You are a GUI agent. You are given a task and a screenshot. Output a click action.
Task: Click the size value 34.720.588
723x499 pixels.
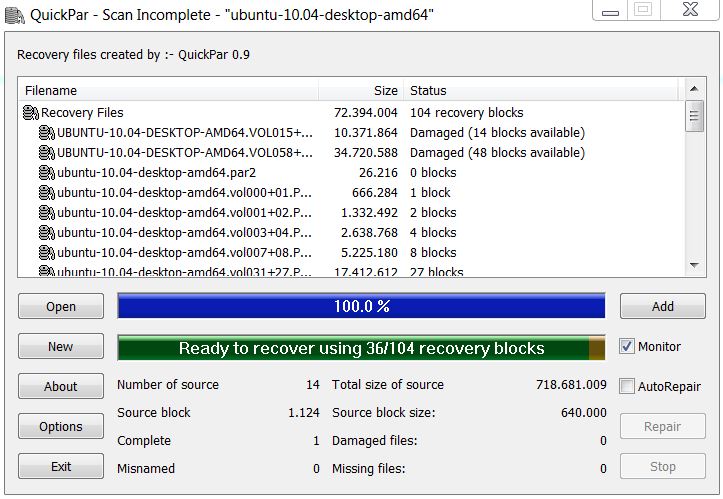point(366,152)
